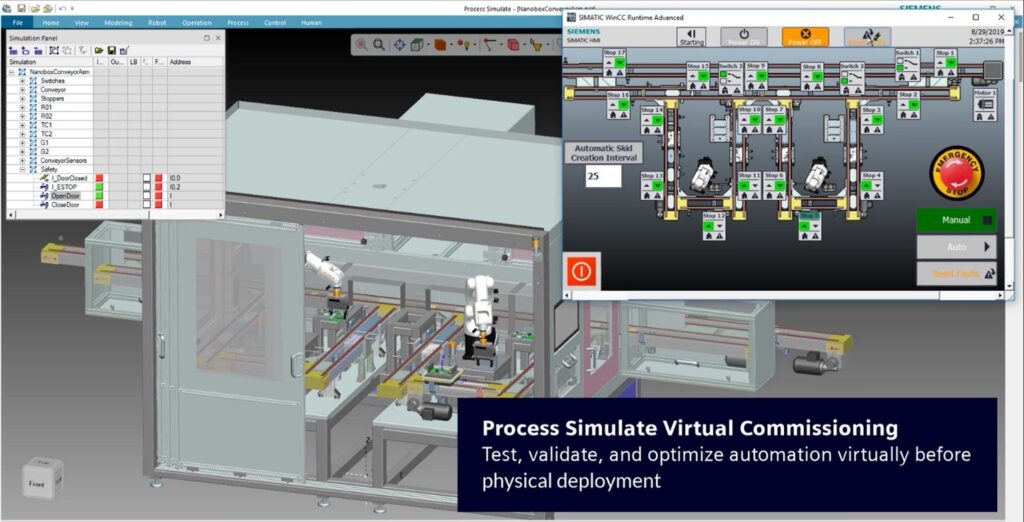Toggle the forced checkbox for CloseDoor
Viewport: 1024px width, 522px height.
click(x=146, y=205)
